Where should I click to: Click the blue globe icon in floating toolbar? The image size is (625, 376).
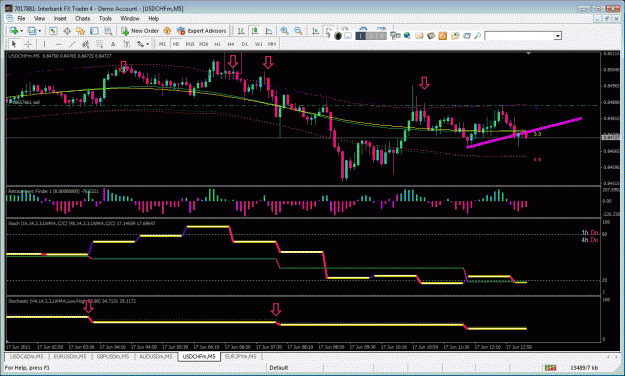point(407,36)
